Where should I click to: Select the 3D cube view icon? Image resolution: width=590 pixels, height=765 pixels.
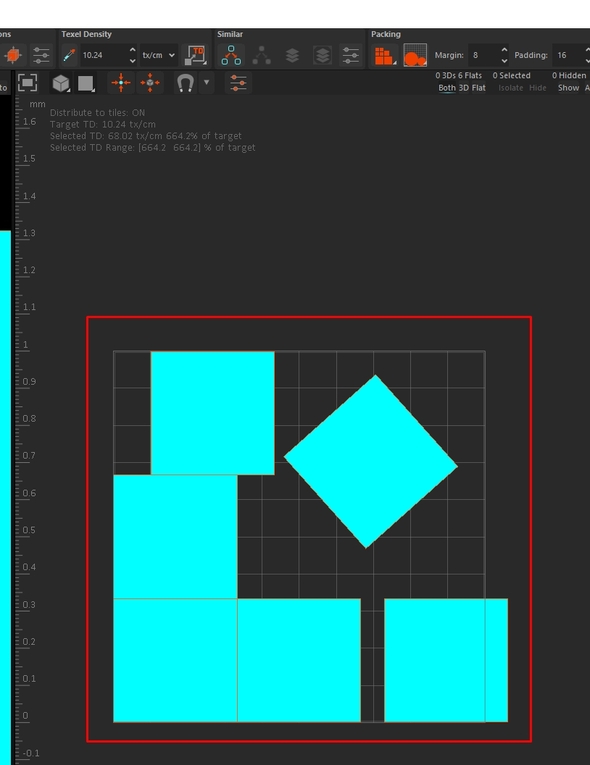(61, 83)
